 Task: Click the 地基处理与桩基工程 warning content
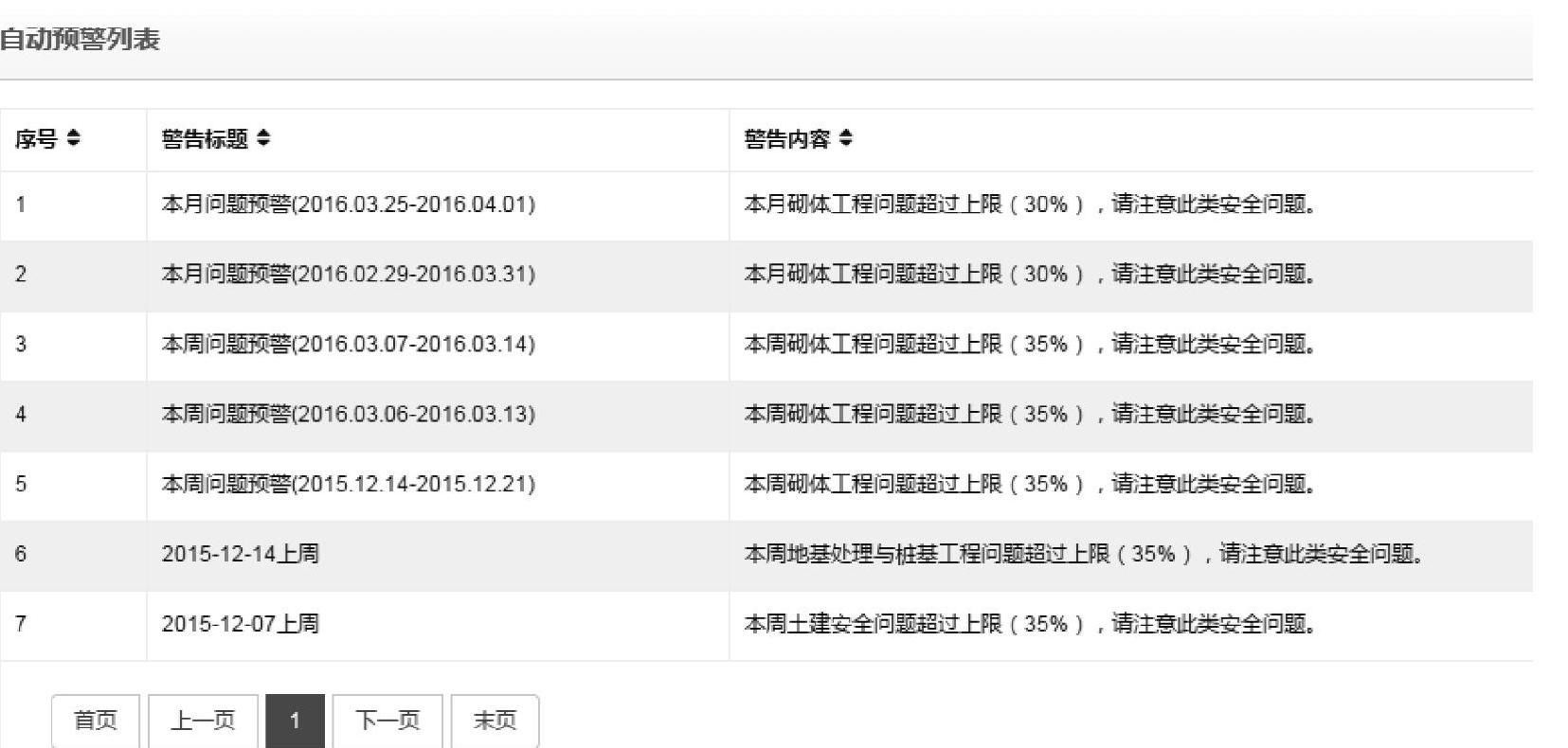[1083, 554]
